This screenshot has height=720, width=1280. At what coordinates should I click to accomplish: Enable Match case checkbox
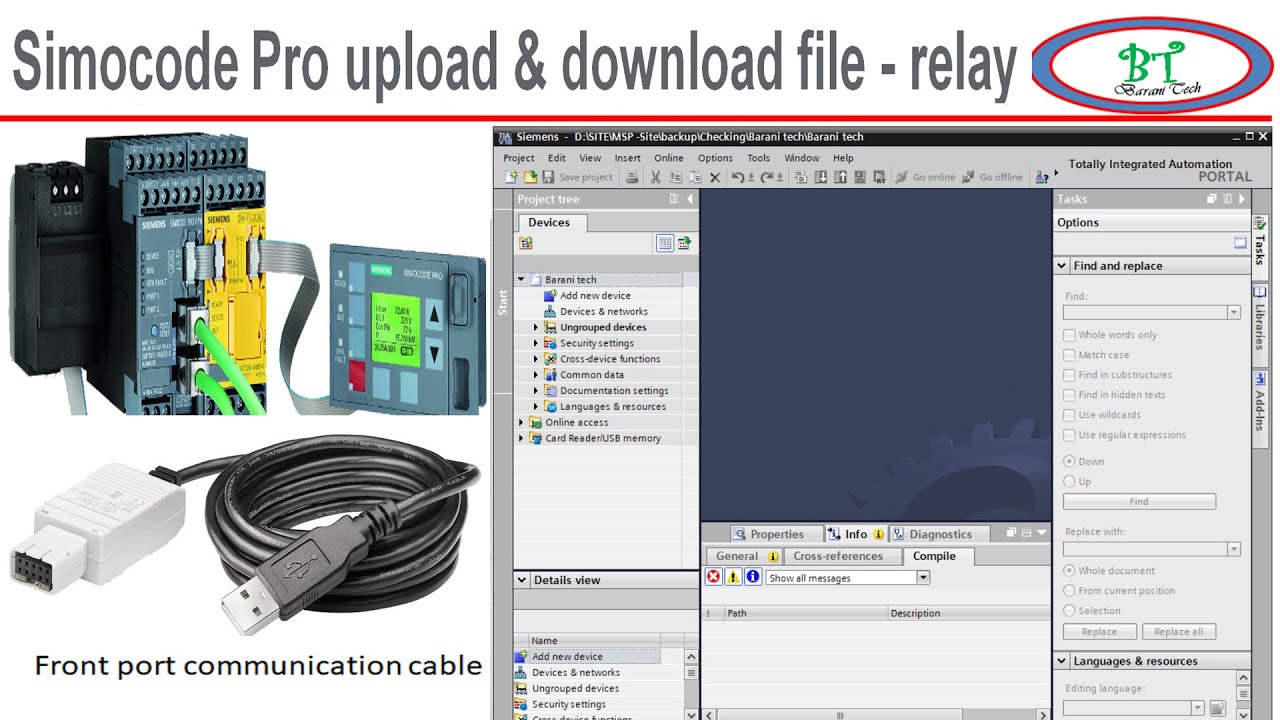point(1070,355)
